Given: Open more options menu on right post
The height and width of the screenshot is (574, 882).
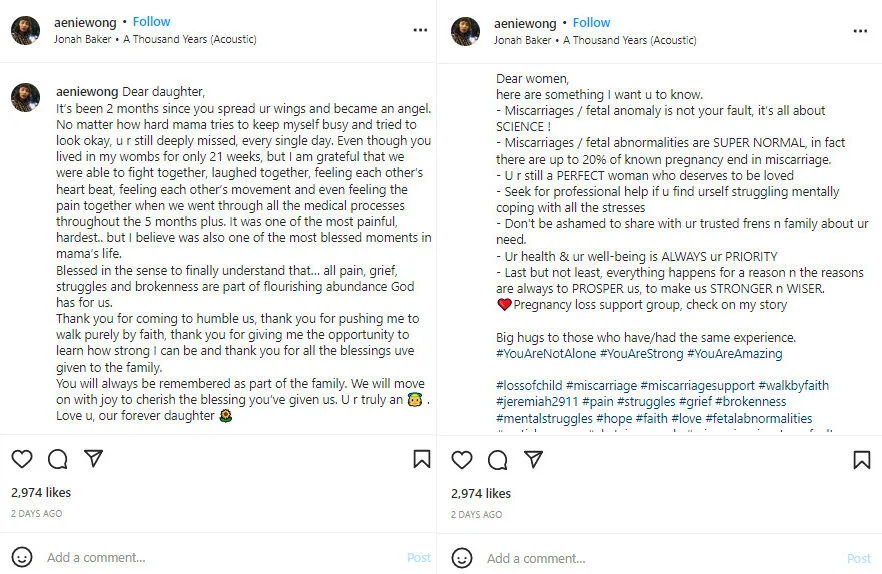Looking at the screenshot, I should 860,31.
